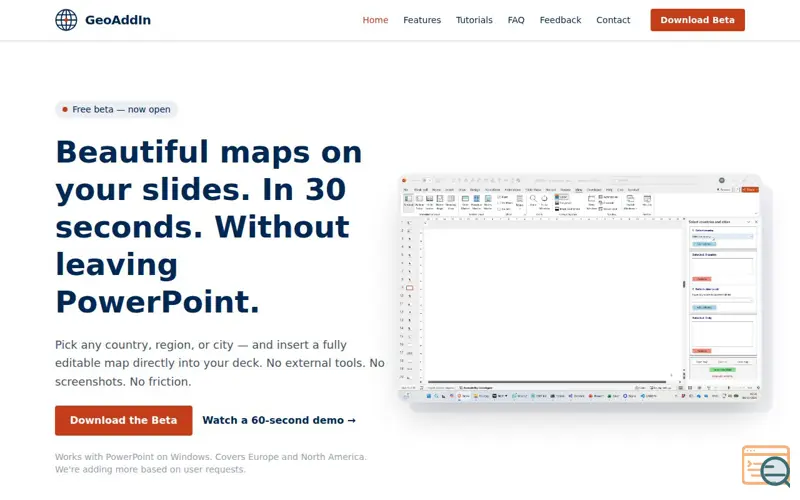Open the PowerPoint add-in screenshot image
Image resolution: width=800 pixels, height=500 pixels.
[580, 288]
